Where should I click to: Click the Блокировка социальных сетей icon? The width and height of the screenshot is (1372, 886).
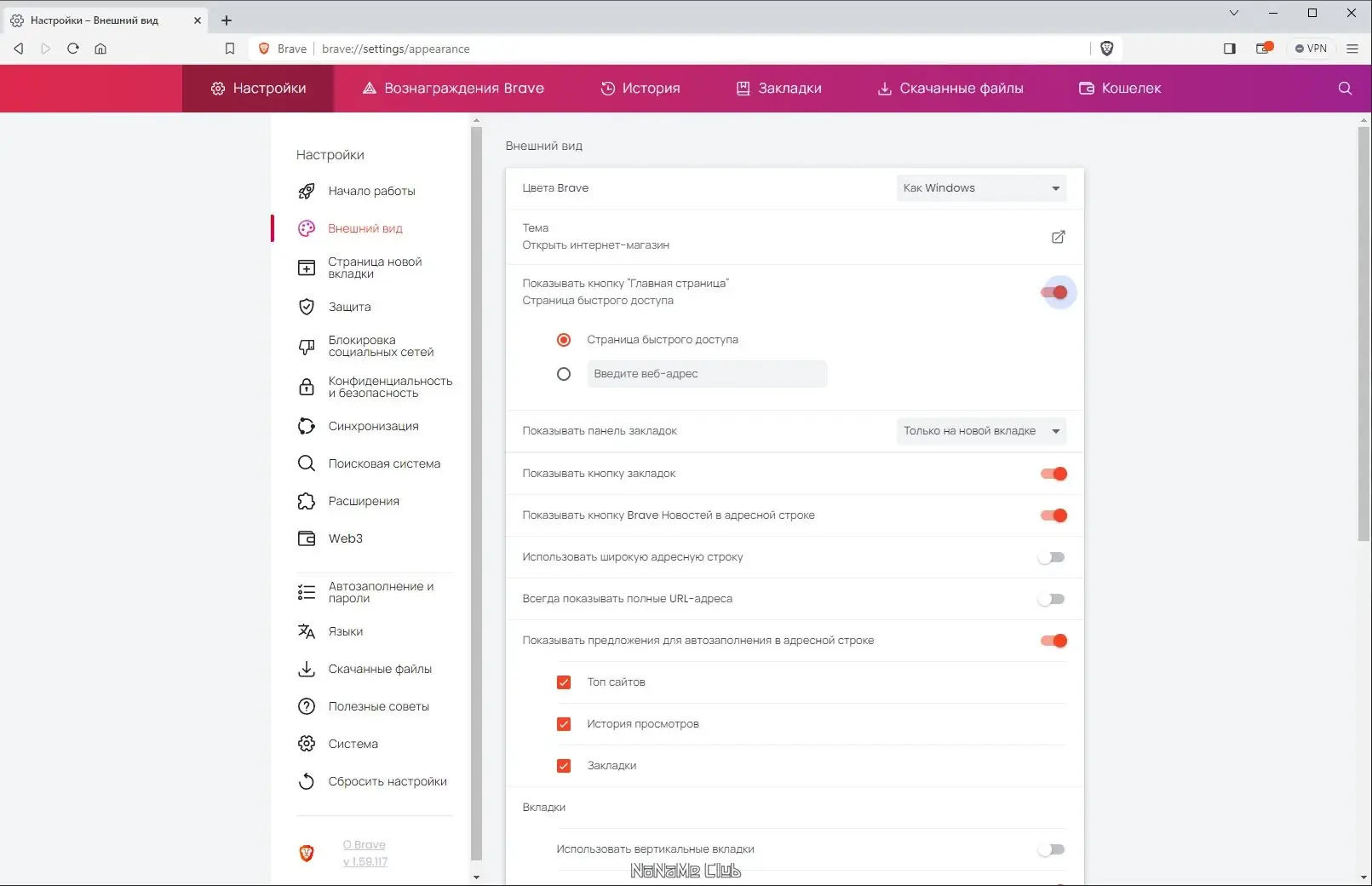pyautogui.click(x=307, y=347)
